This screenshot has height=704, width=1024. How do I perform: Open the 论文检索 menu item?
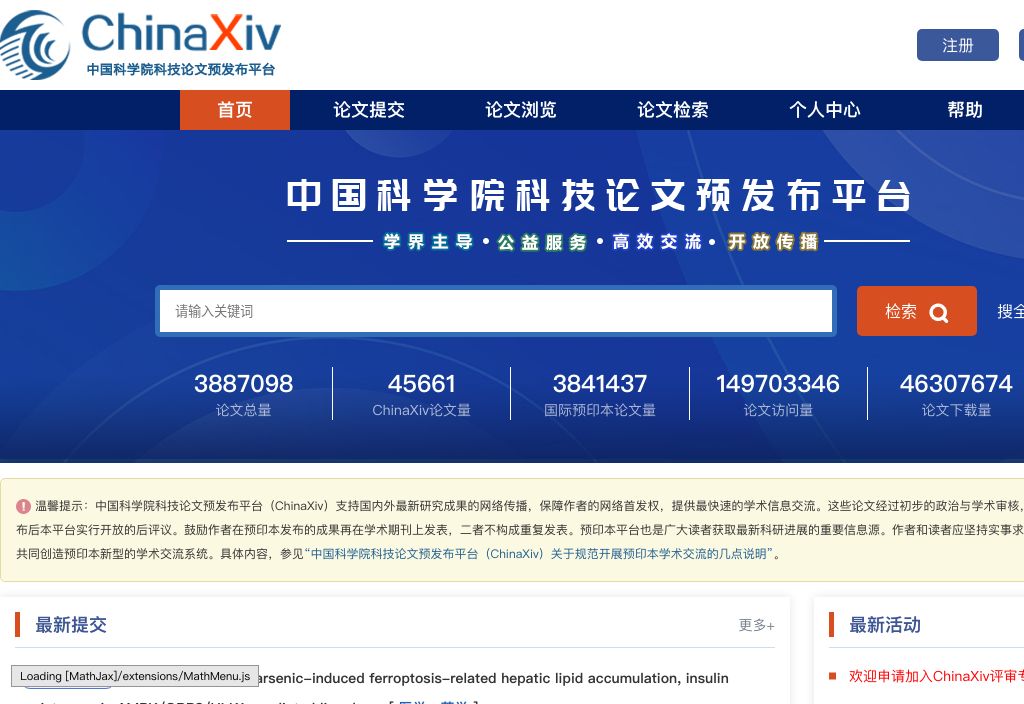(x=672, y=110)
